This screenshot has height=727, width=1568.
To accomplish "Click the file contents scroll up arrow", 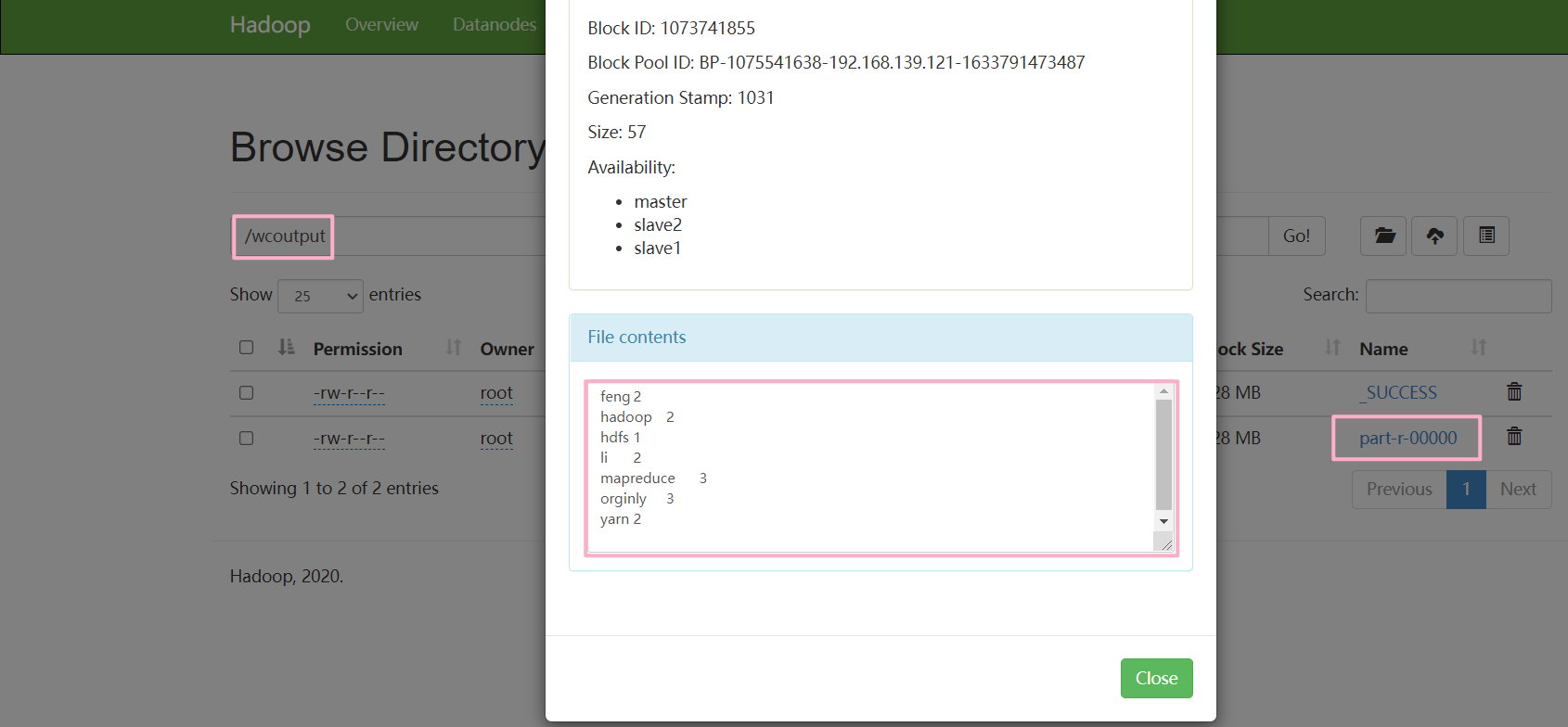I will [x=1163, y=391].
